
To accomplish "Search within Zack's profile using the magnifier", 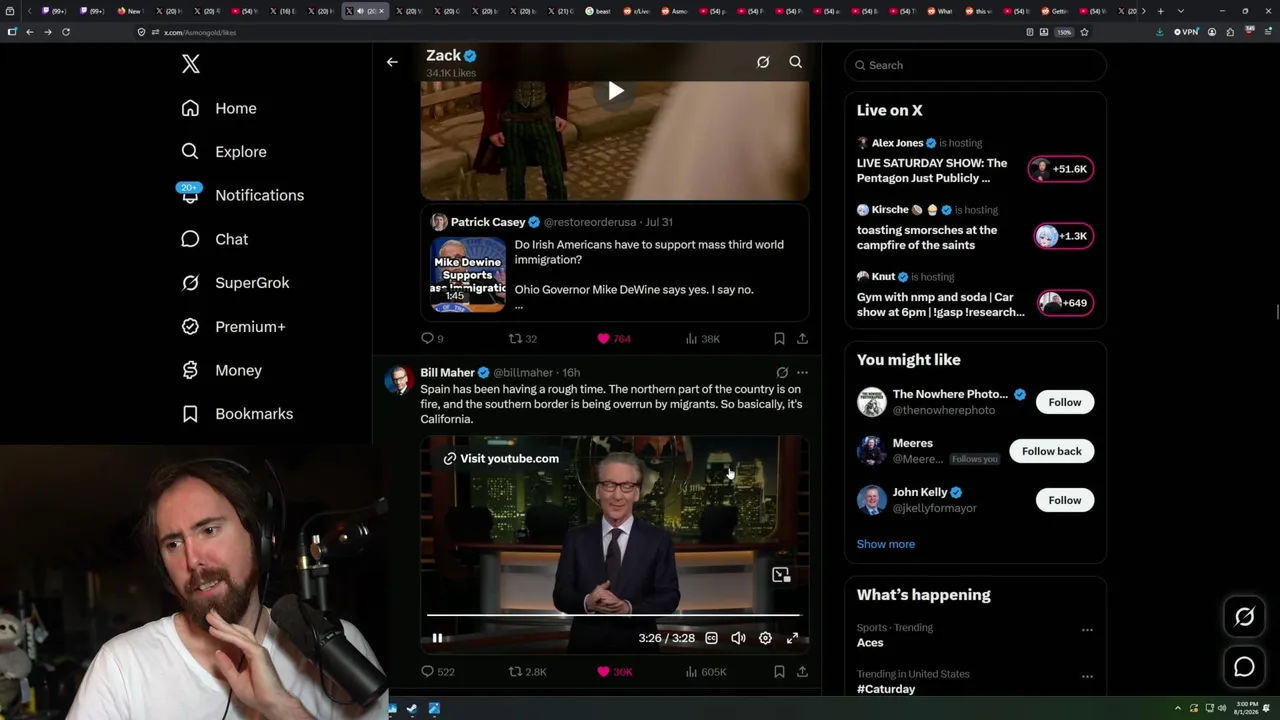I will (796, 62).
